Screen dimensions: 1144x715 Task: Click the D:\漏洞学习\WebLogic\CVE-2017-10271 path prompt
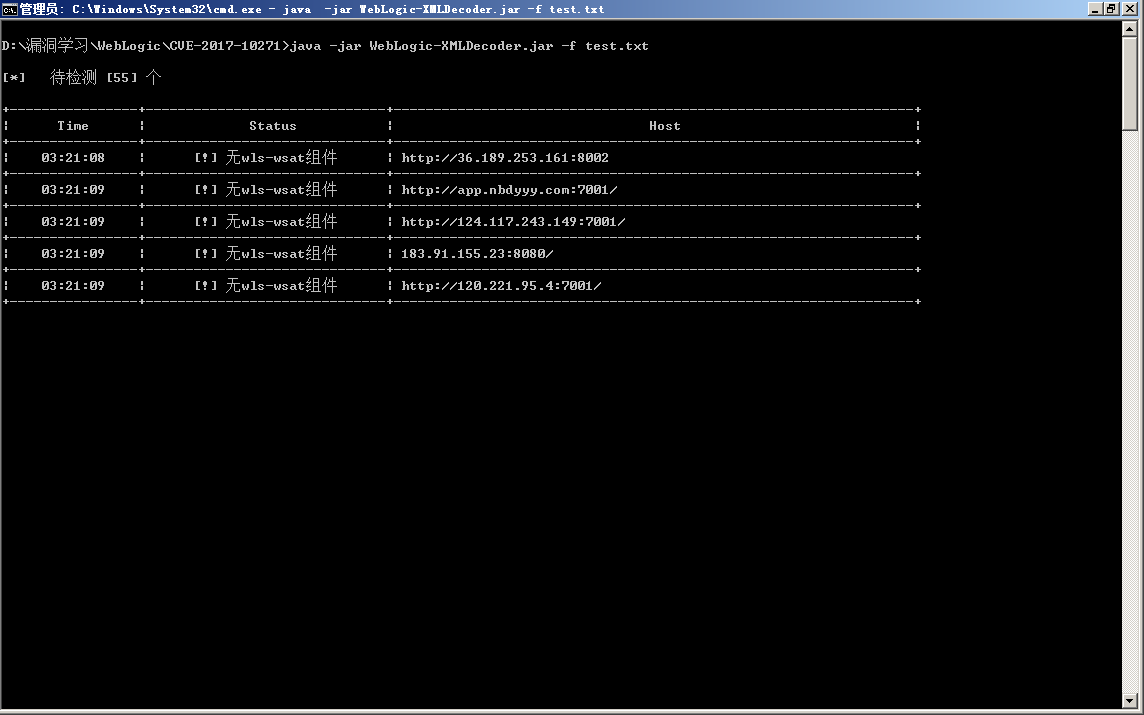click(145, 46)
